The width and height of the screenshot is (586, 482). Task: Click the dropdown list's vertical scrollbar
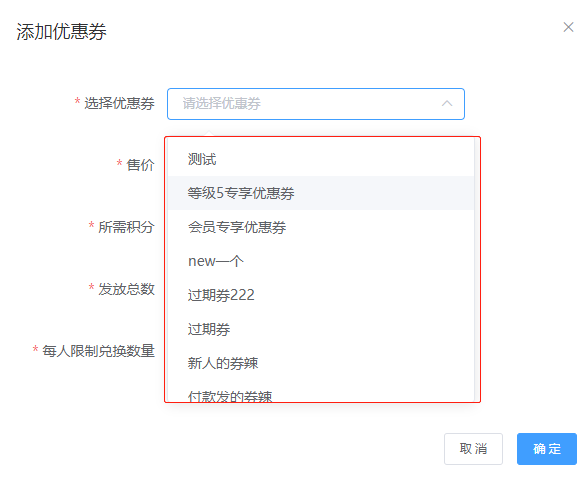476,269
